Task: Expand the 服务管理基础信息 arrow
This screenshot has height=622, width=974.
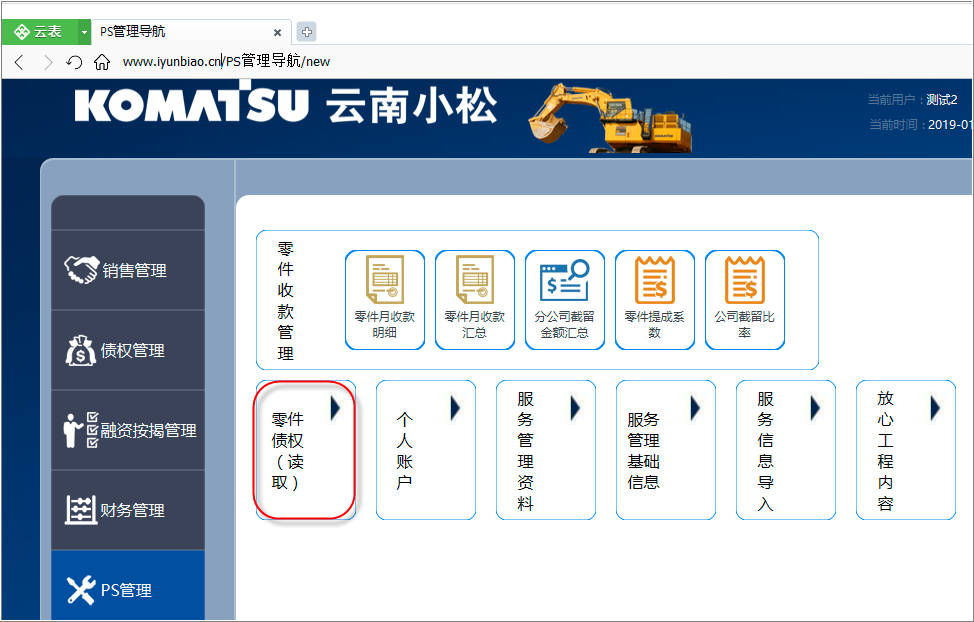Action: (x=695, y=408)
